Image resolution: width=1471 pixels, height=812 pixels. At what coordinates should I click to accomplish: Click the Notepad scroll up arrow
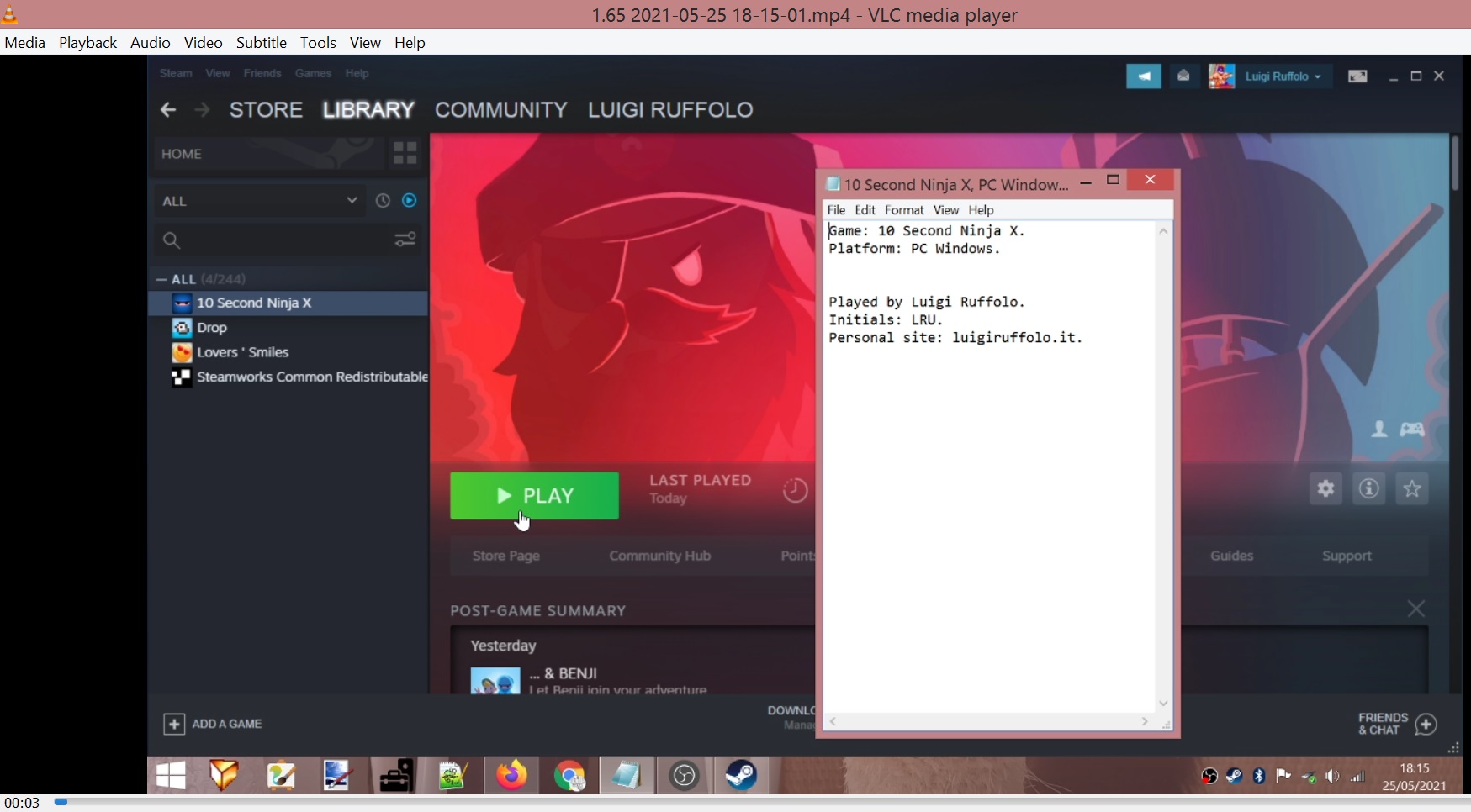point(1164,231)
